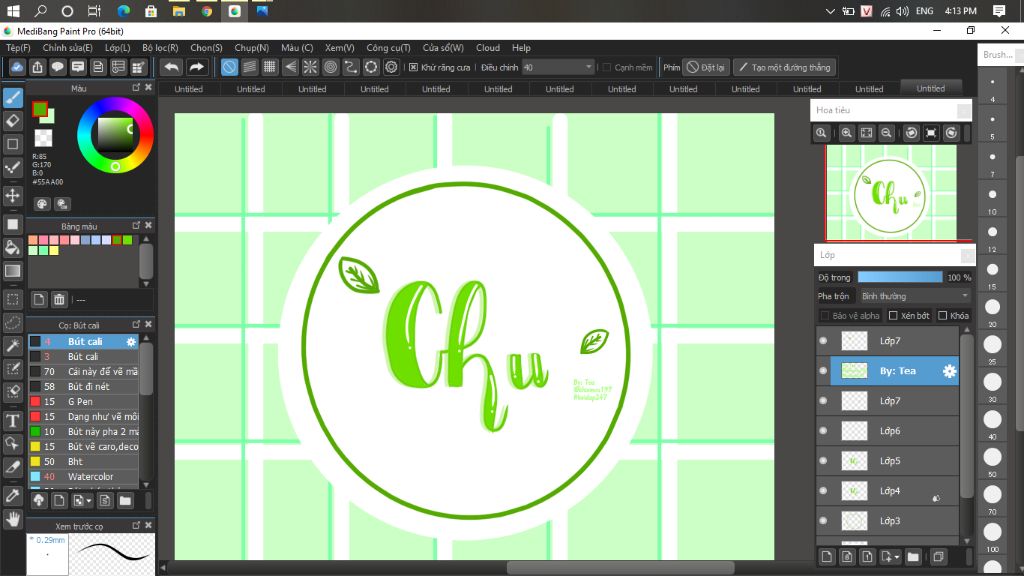Open the Công cụ(T) menu

click(x=389, y=48)
